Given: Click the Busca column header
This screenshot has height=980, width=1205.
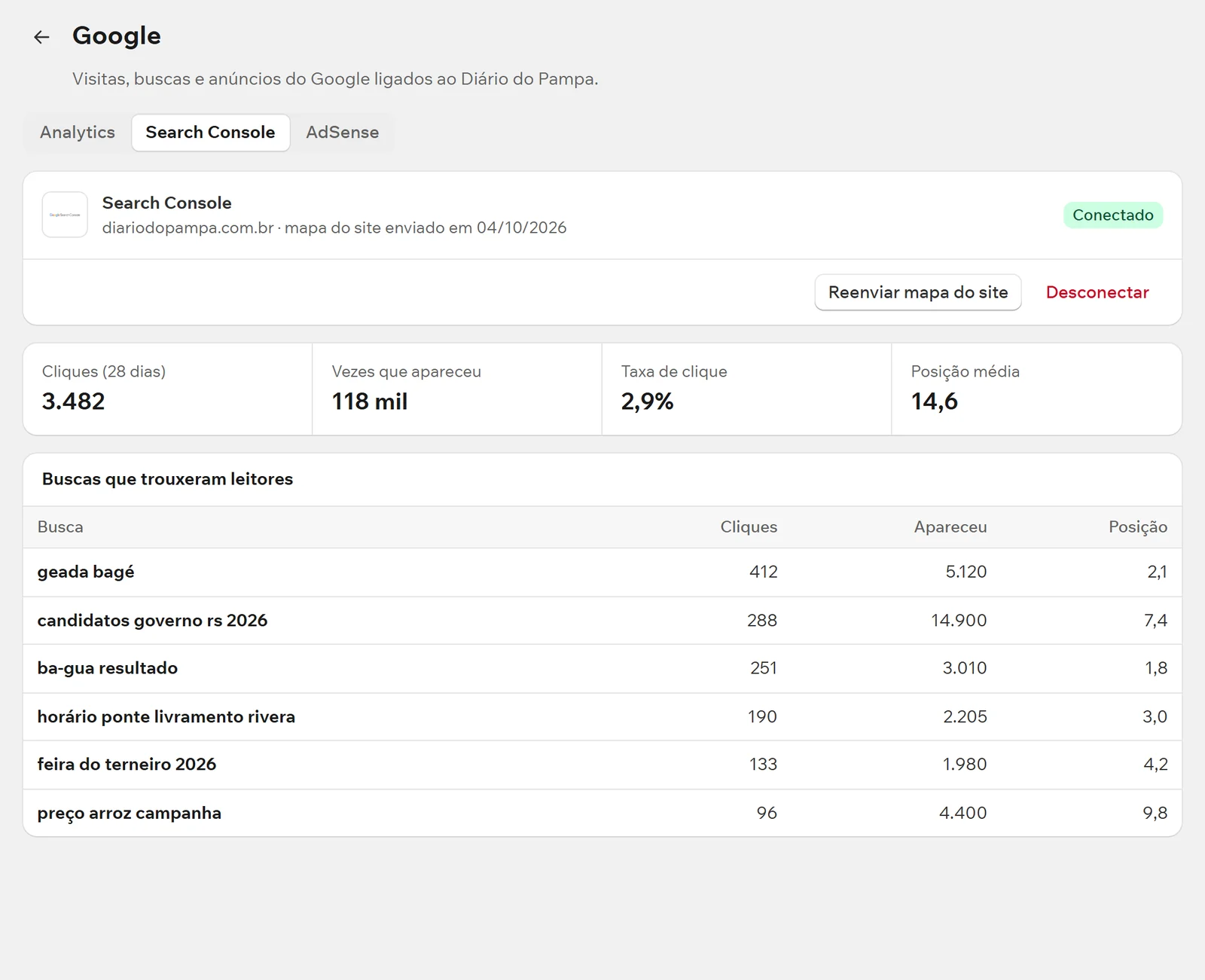Looking at the screenshot, I should [60, 527].
